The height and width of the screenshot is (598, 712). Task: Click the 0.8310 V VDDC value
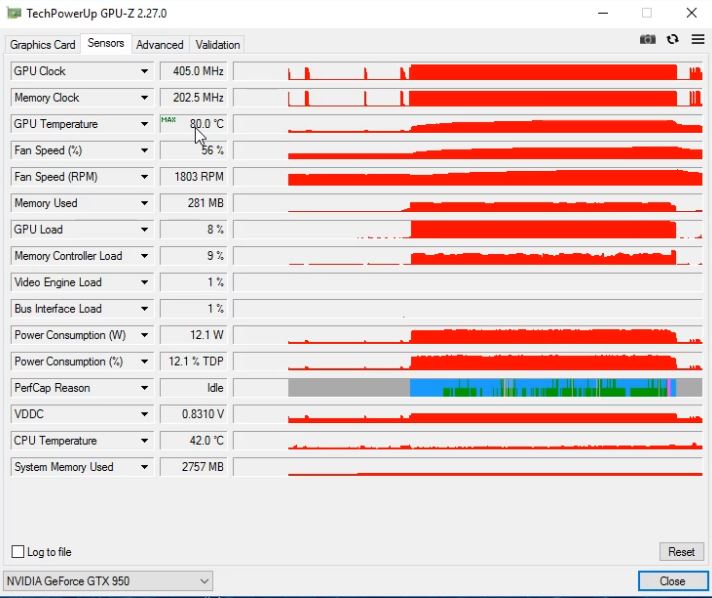(x=193, y=414)
